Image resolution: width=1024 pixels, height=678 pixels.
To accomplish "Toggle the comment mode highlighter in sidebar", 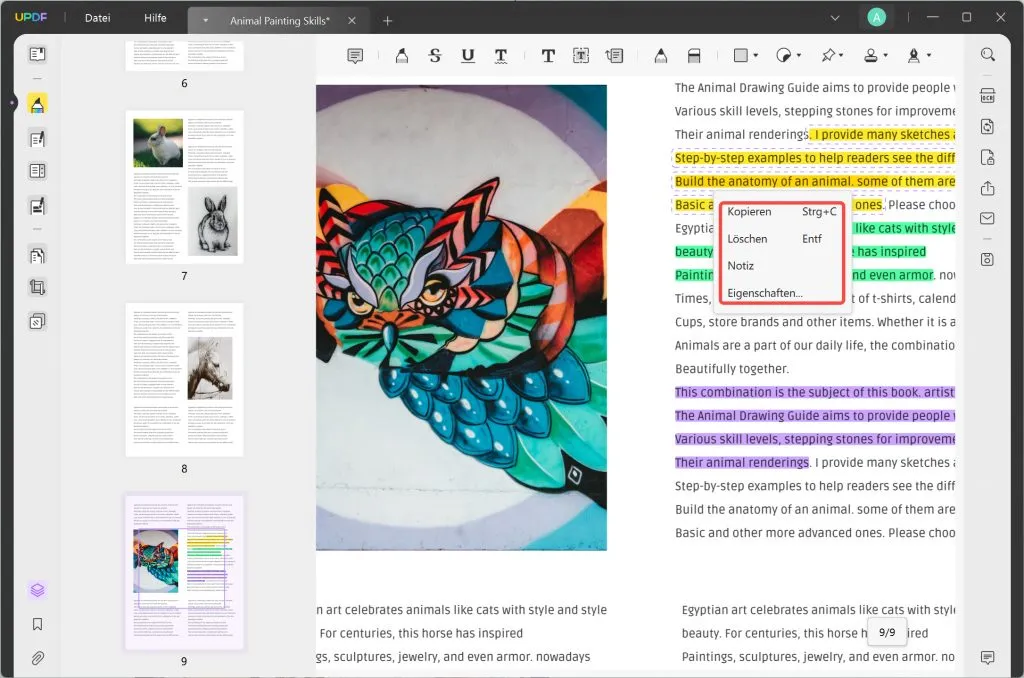I will (37, 104).
